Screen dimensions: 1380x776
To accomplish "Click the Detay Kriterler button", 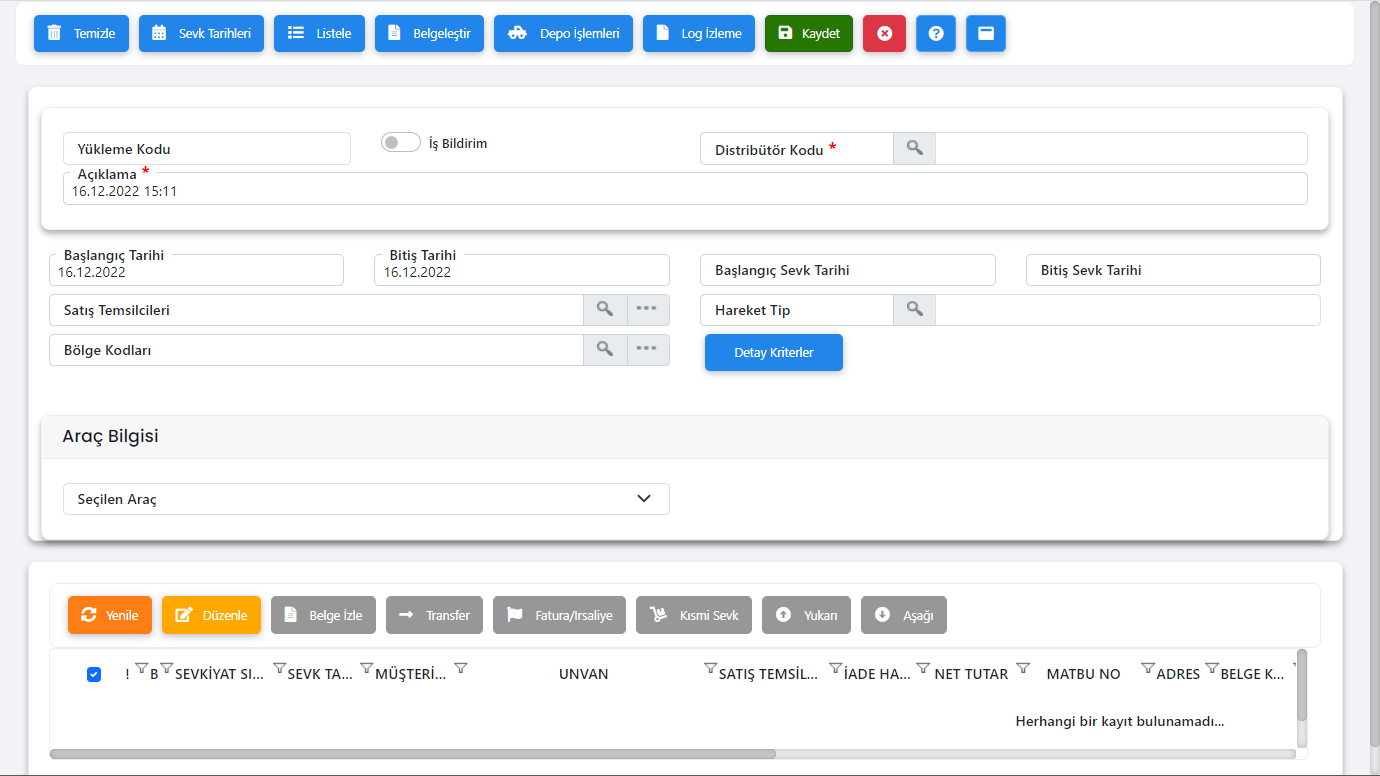I will (x=773, y=352).
